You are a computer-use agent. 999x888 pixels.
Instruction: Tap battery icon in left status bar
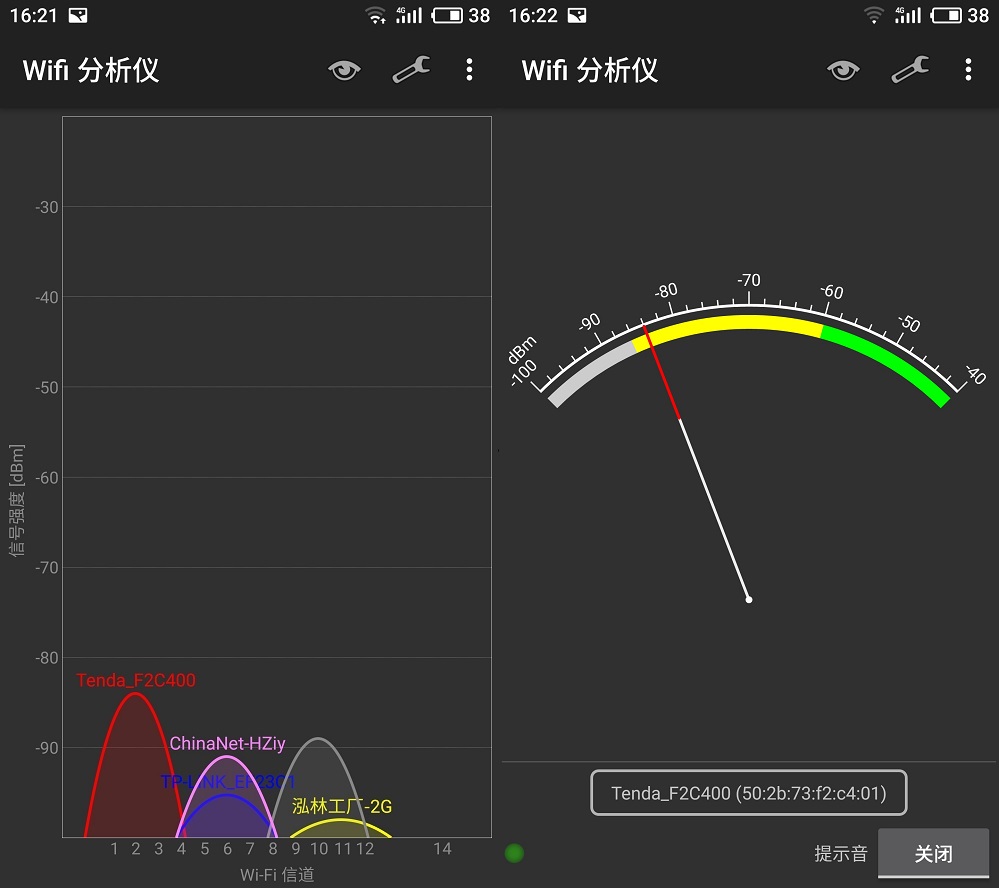447,15
